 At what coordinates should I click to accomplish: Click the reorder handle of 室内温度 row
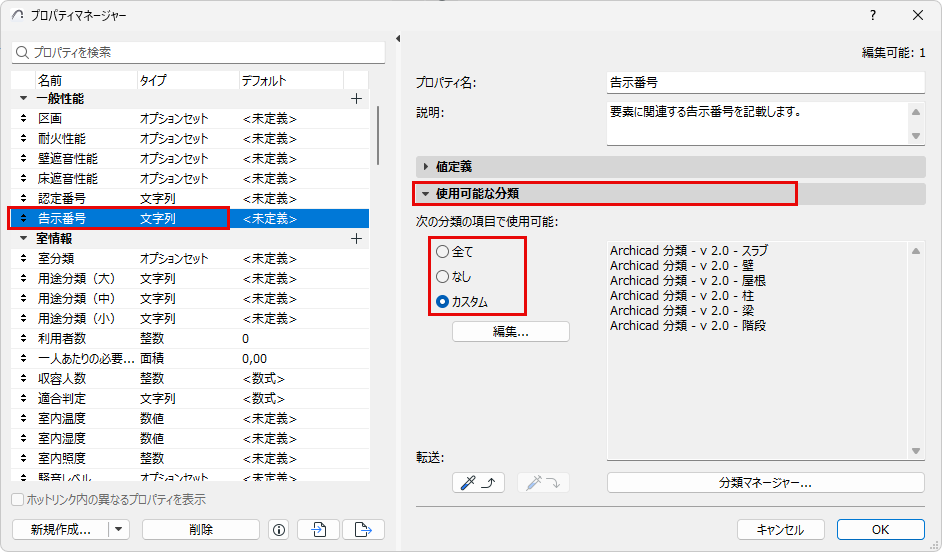pyautogui.click(x=23, y=418)
